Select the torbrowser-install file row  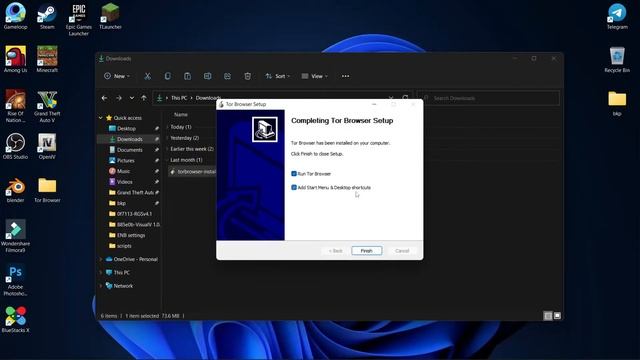click(x=192, y=171)
